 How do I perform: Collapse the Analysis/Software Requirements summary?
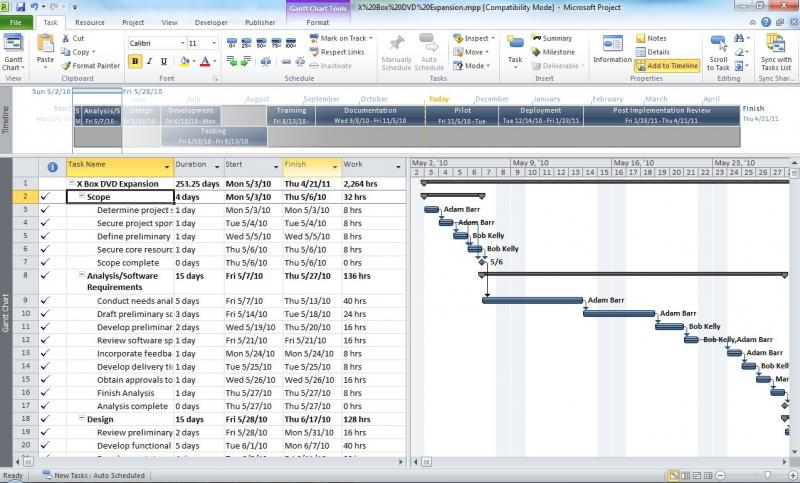(x=82, y=275)
